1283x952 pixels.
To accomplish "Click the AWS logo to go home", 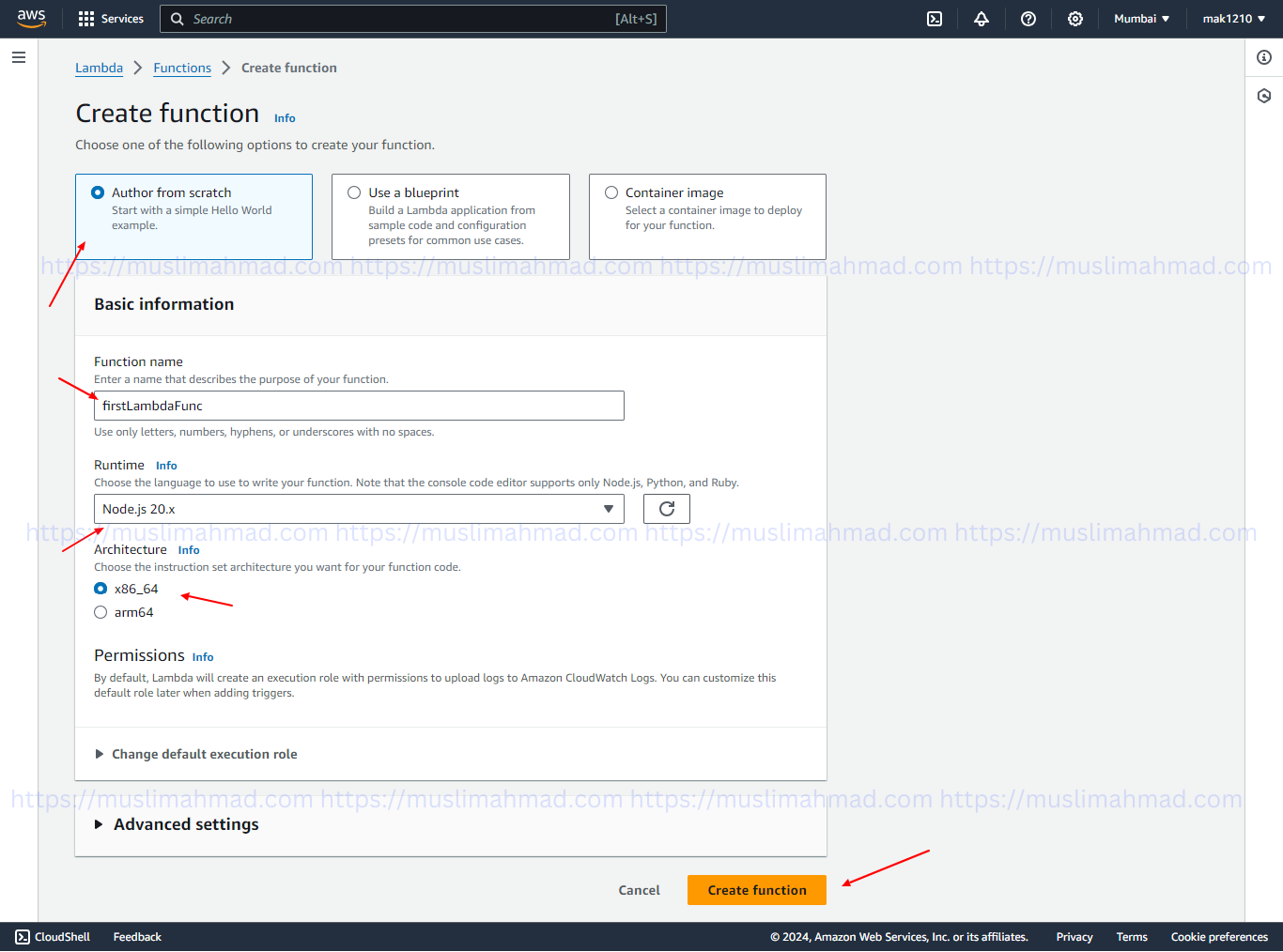I will coord(31,18).
